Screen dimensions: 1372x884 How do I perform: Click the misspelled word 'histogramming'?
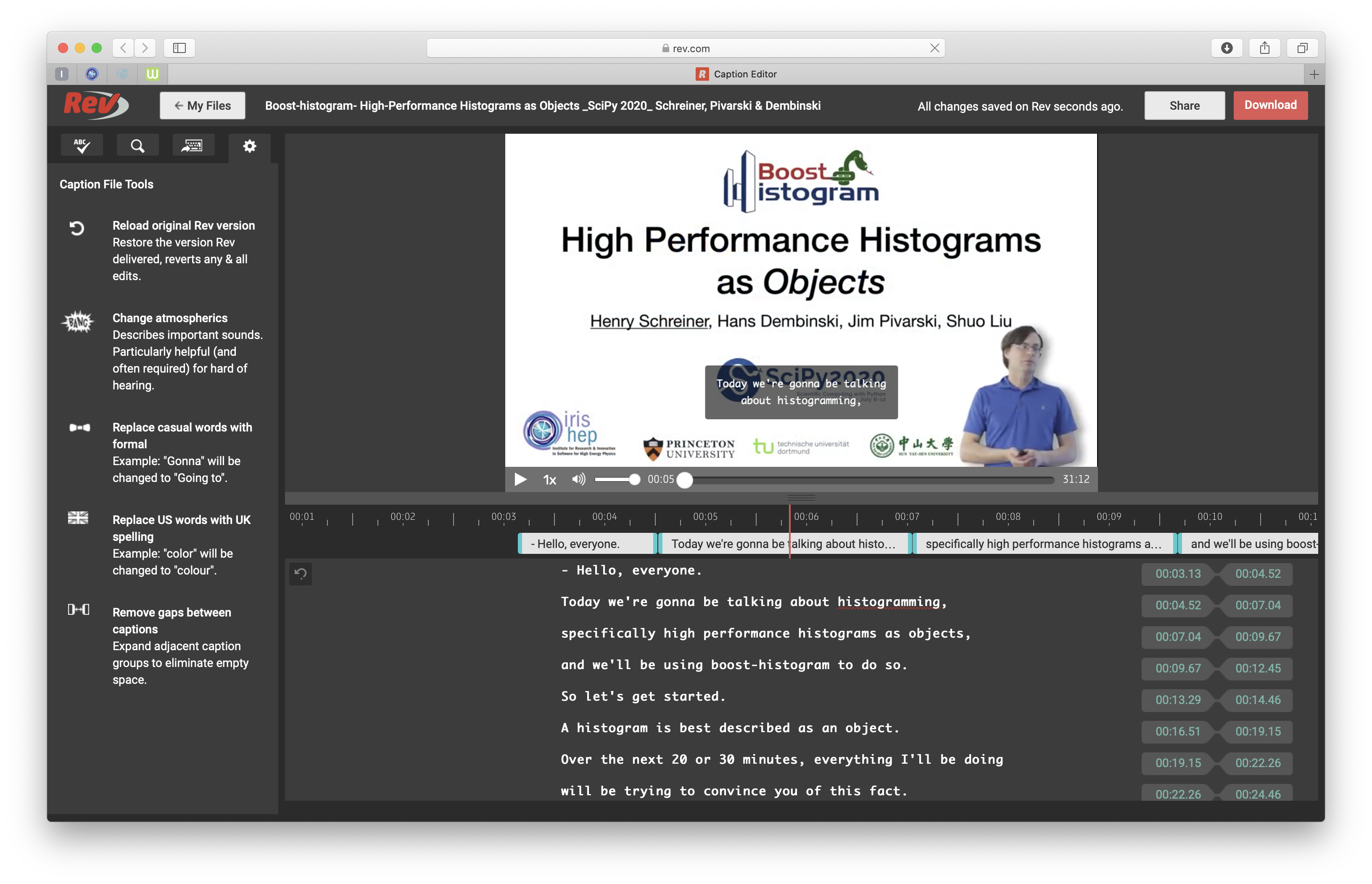tap(889, 602)
